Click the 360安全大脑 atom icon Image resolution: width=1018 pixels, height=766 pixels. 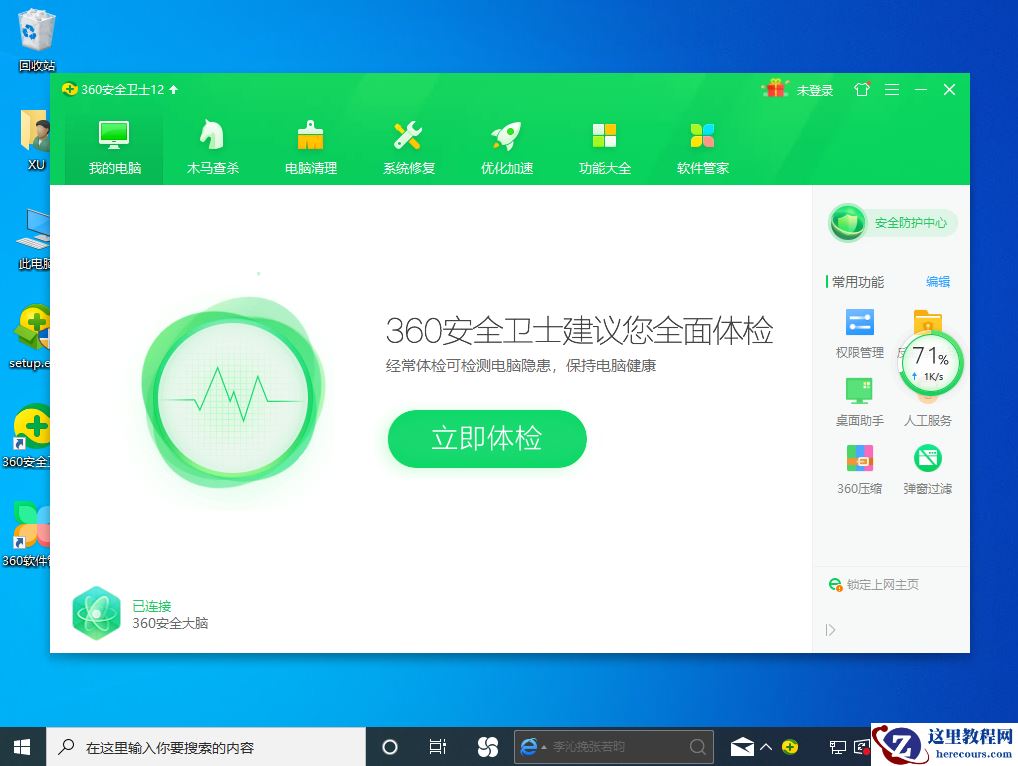pos(96,613)
